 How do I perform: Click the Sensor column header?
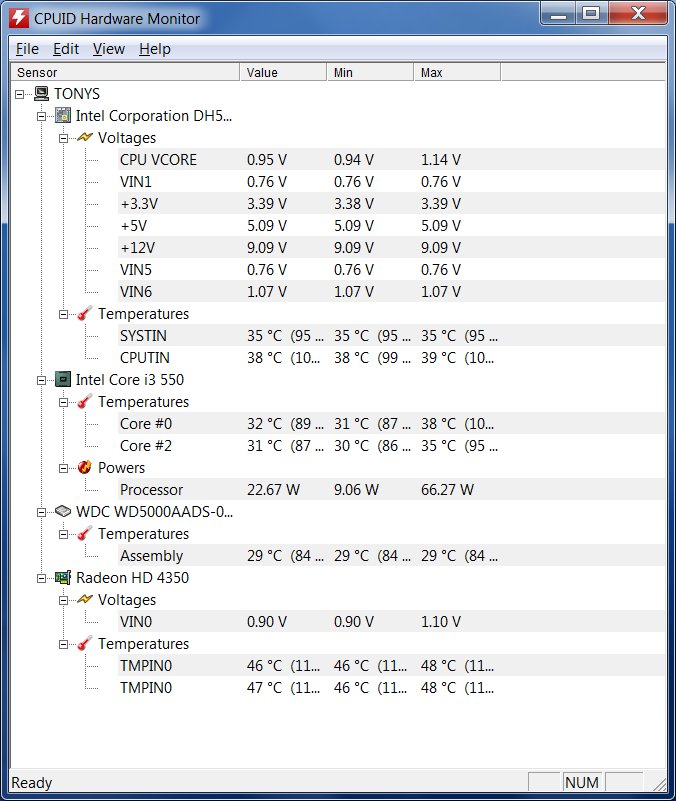point(125,72)
